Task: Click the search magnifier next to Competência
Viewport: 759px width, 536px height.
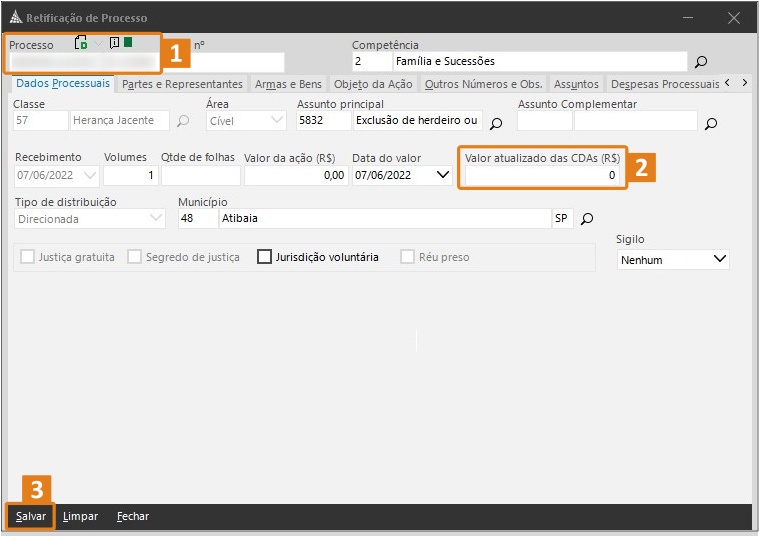Action: coord(701,62)
